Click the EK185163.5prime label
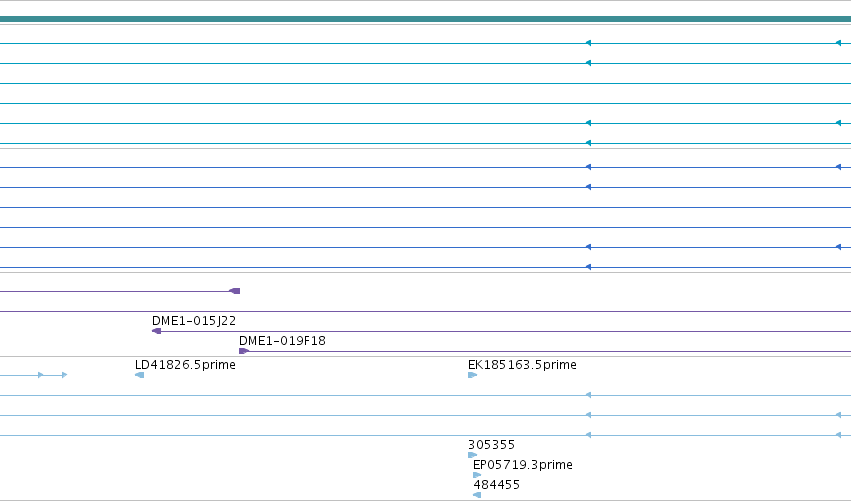 coord(522,365)
